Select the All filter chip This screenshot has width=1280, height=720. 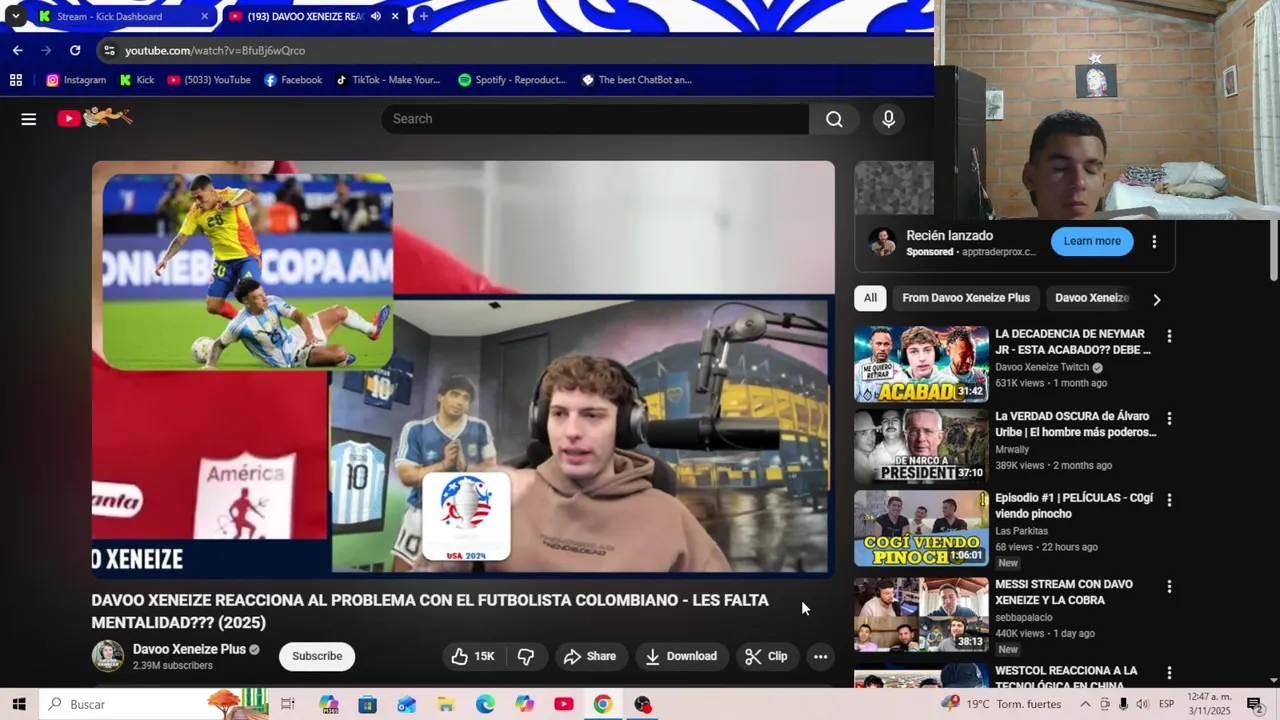click(870, 298)
